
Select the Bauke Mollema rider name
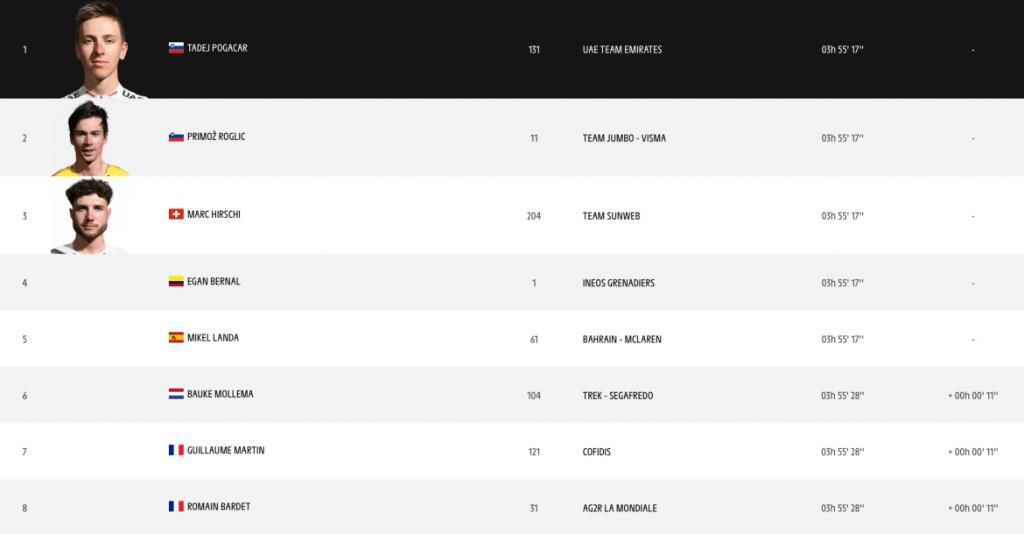(x=220, y=394)
